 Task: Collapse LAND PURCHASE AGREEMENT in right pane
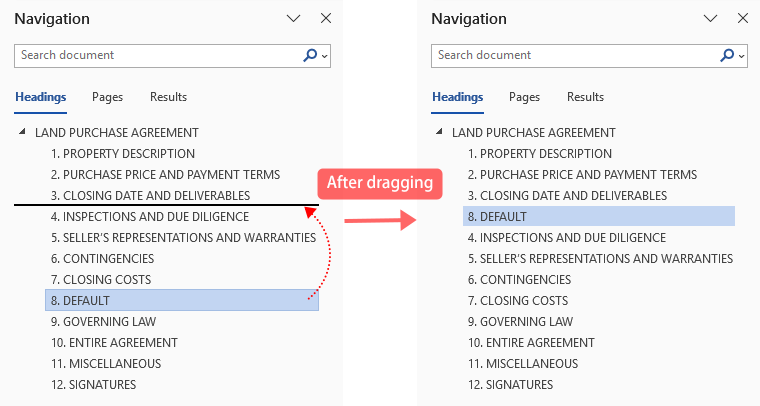click(x=439, y=131)
